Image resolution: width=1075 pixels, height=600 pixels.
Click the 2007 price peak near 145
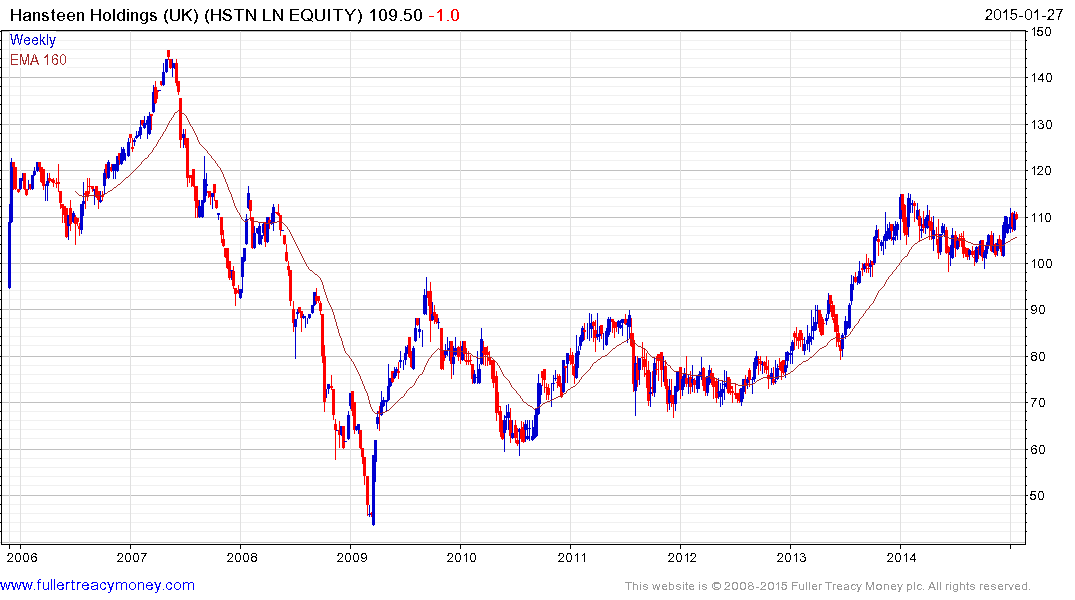click(x=169, y=53)
